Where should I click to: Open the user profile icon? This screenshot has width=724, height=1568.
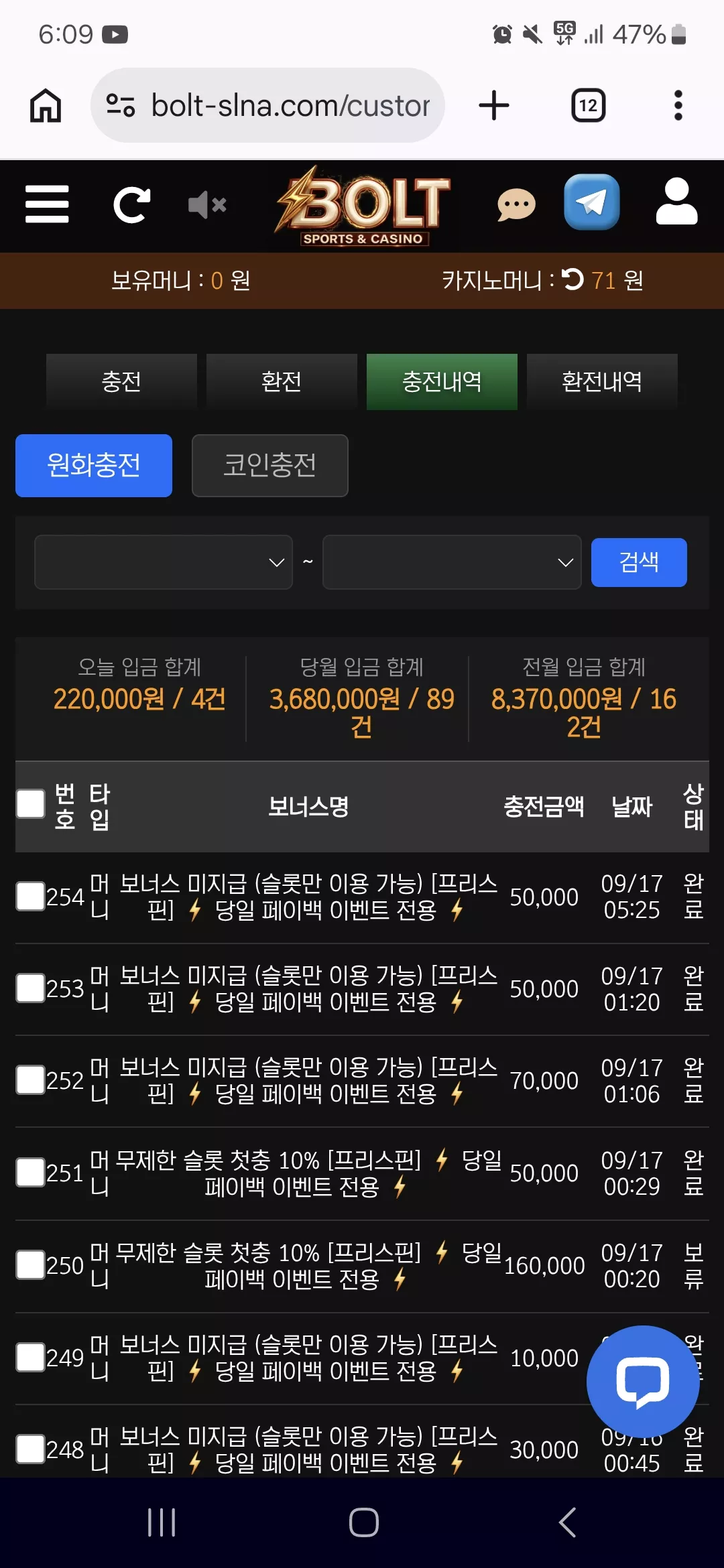pyautogui.click(x=677, y=201)
